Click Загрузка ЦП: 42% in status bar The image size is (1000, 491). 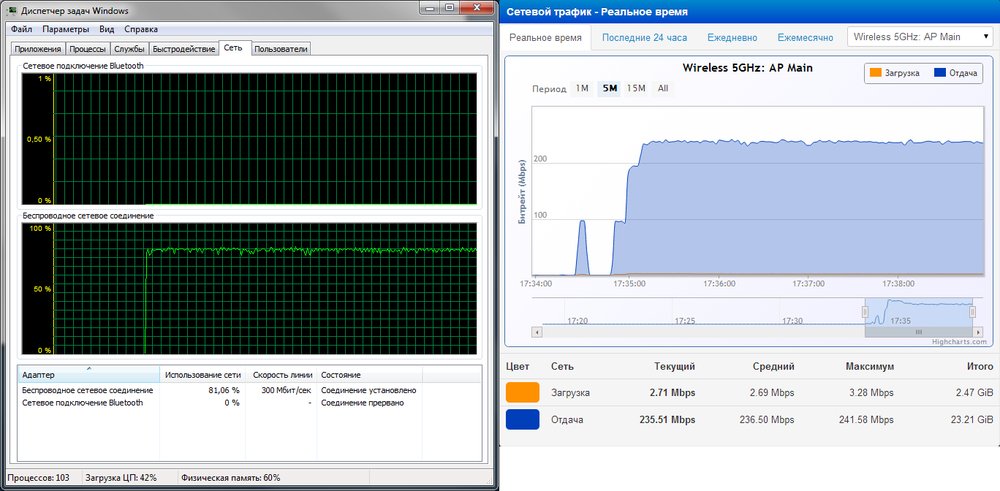point(121,478)
